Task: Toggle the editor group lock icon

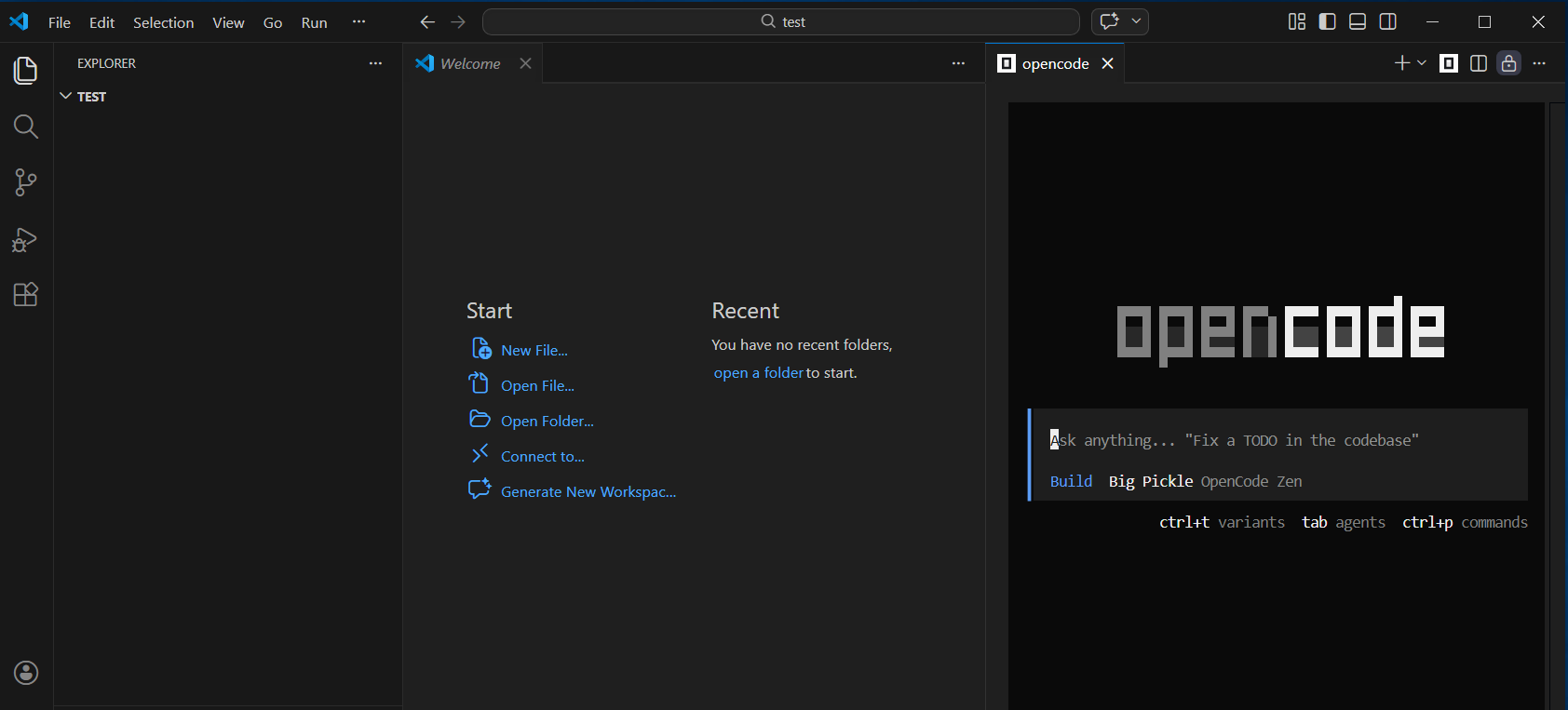Action: (x=1508, y=63)
